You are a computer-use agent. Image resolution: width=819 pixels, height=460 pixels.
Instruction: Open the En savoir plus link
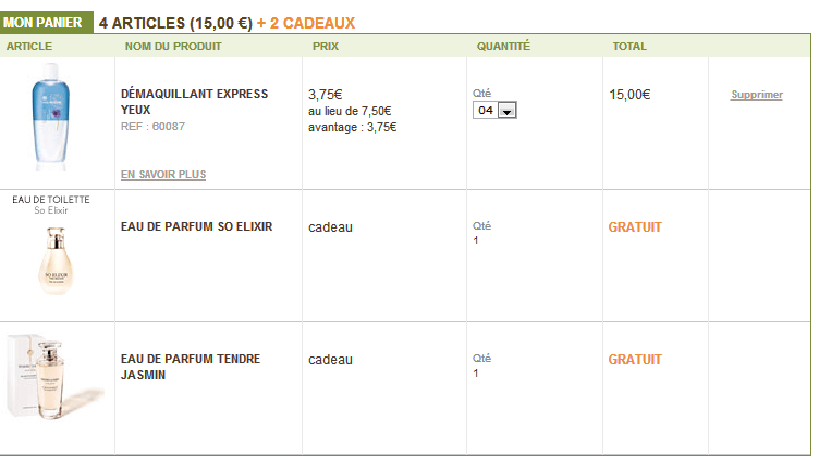(x=163, y=174)
